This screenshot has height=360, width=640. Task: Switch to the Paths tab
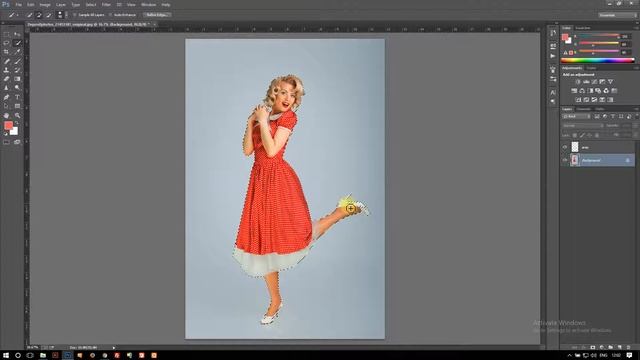coord(600,109)
